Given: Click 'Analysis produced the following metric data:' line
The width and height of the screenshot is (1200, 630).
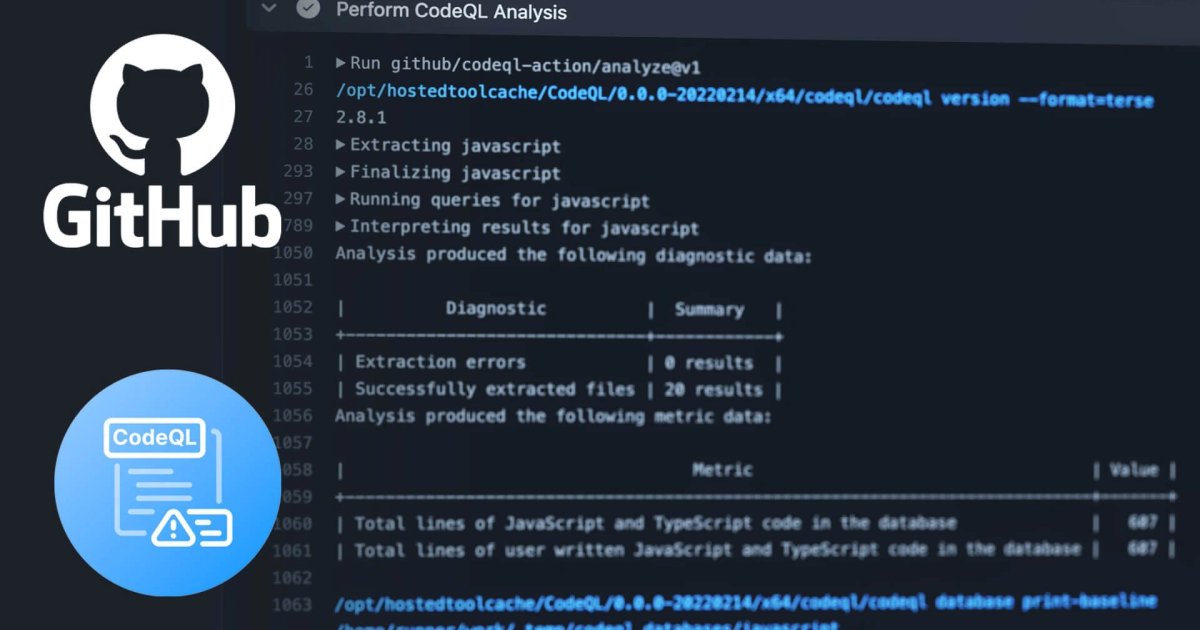Looking at the screenshot, I should (x=553, y=416).
